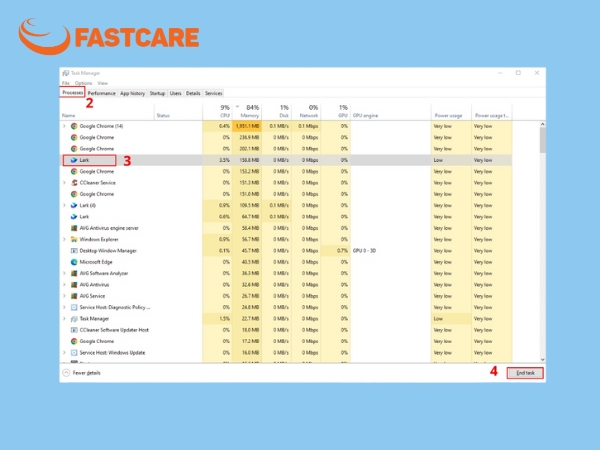
Task: Click the Desktop Window Manager icon
Action: (74, 251)
